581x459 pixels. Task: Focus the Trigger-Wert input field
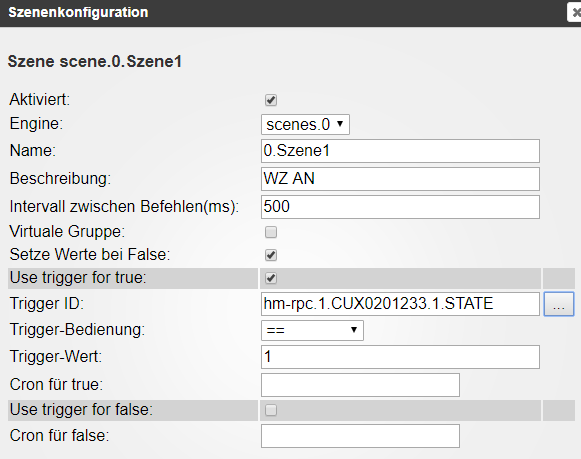point(400,357)
